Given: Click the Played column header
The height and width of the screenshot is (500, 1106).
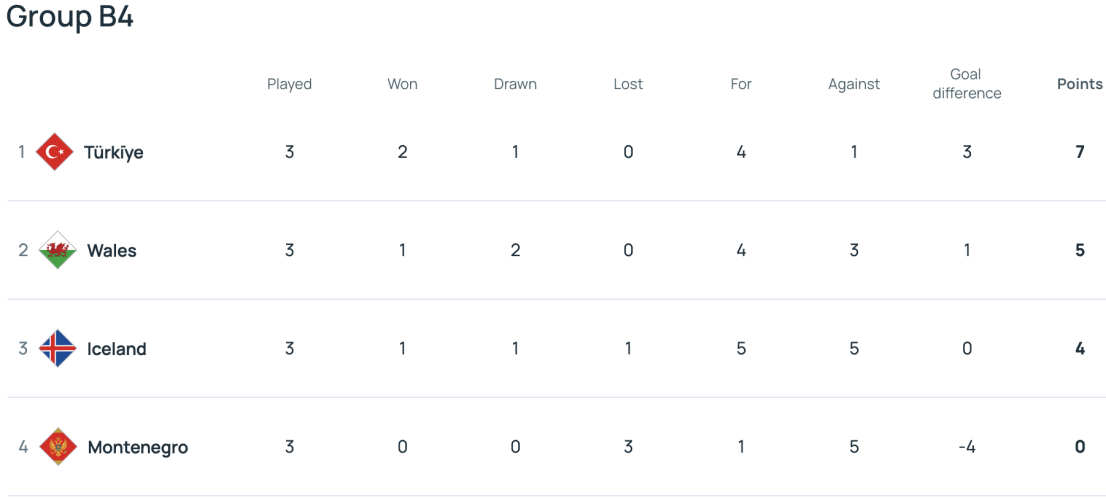Looking at the screenshot, I should pyautogui.click(x=289, y=85).
